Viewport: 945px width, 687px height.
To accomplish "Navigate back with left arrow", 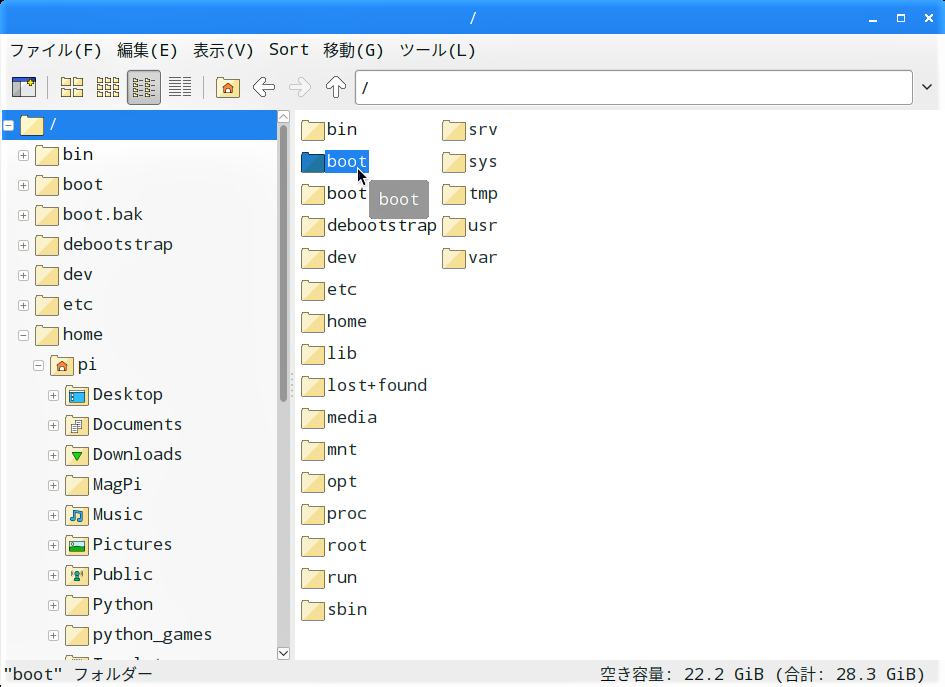I will (x=264, y=87).
